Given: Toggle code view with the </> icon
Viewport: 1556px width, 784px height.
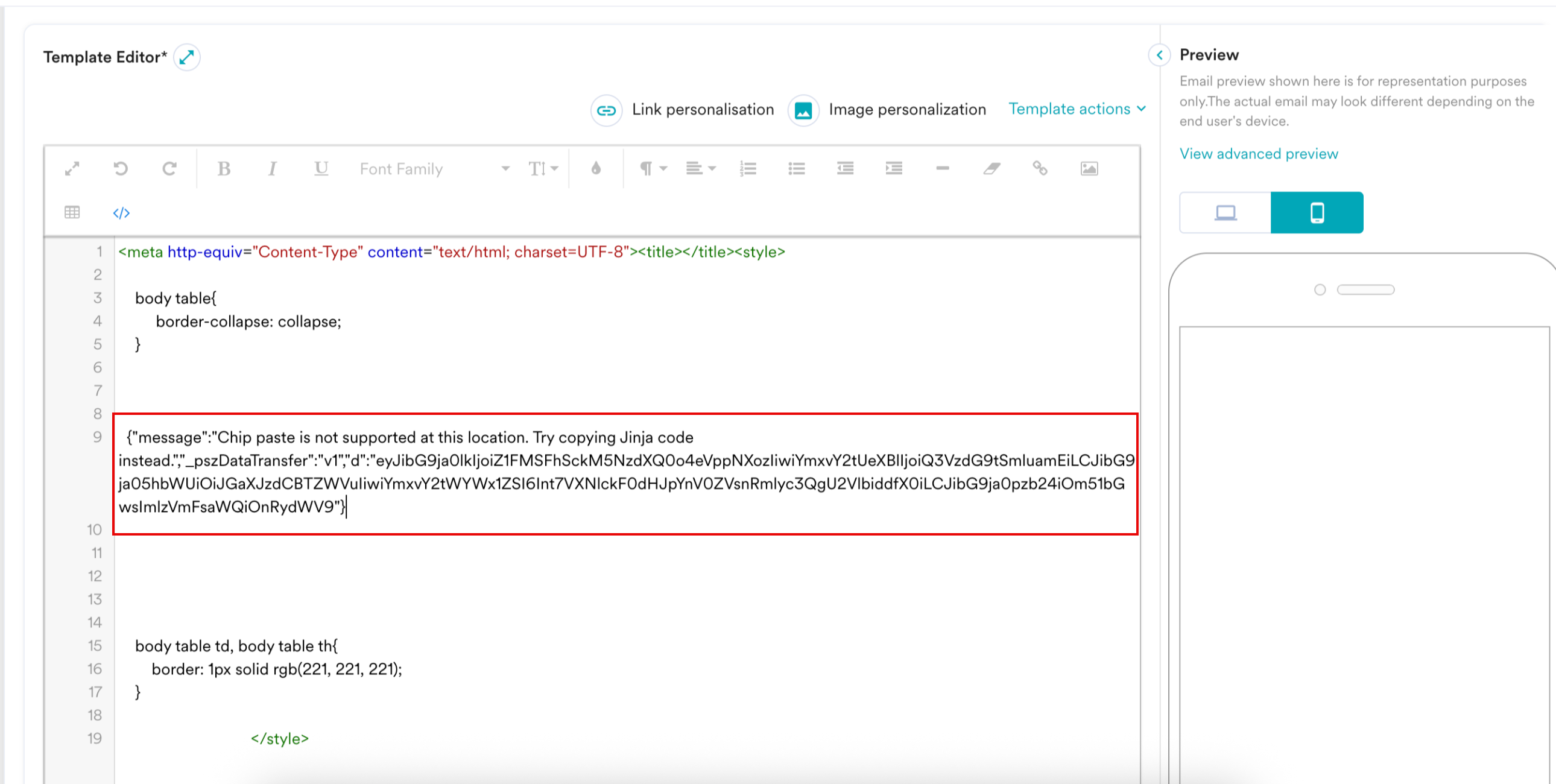Looking at the screenshot, I should coord(121,213).
